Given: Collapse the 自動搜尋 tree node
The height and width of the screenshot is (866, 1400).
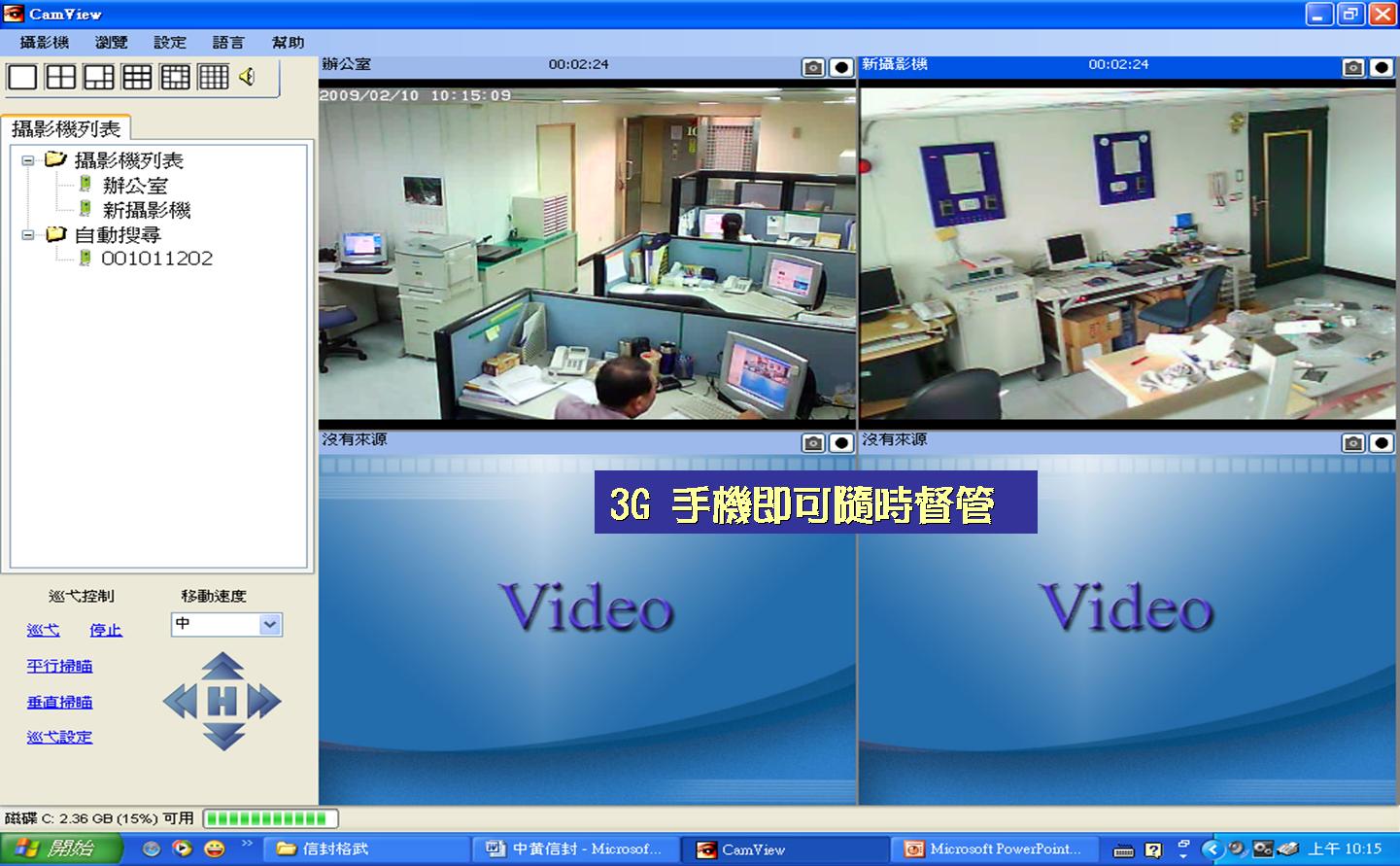Looking at the screenshot, I should [28, 235].
